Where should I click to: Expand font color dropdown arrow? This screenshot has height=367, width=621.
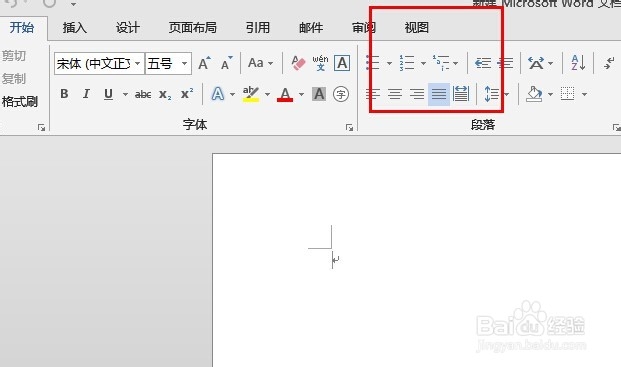click(301, 94)
